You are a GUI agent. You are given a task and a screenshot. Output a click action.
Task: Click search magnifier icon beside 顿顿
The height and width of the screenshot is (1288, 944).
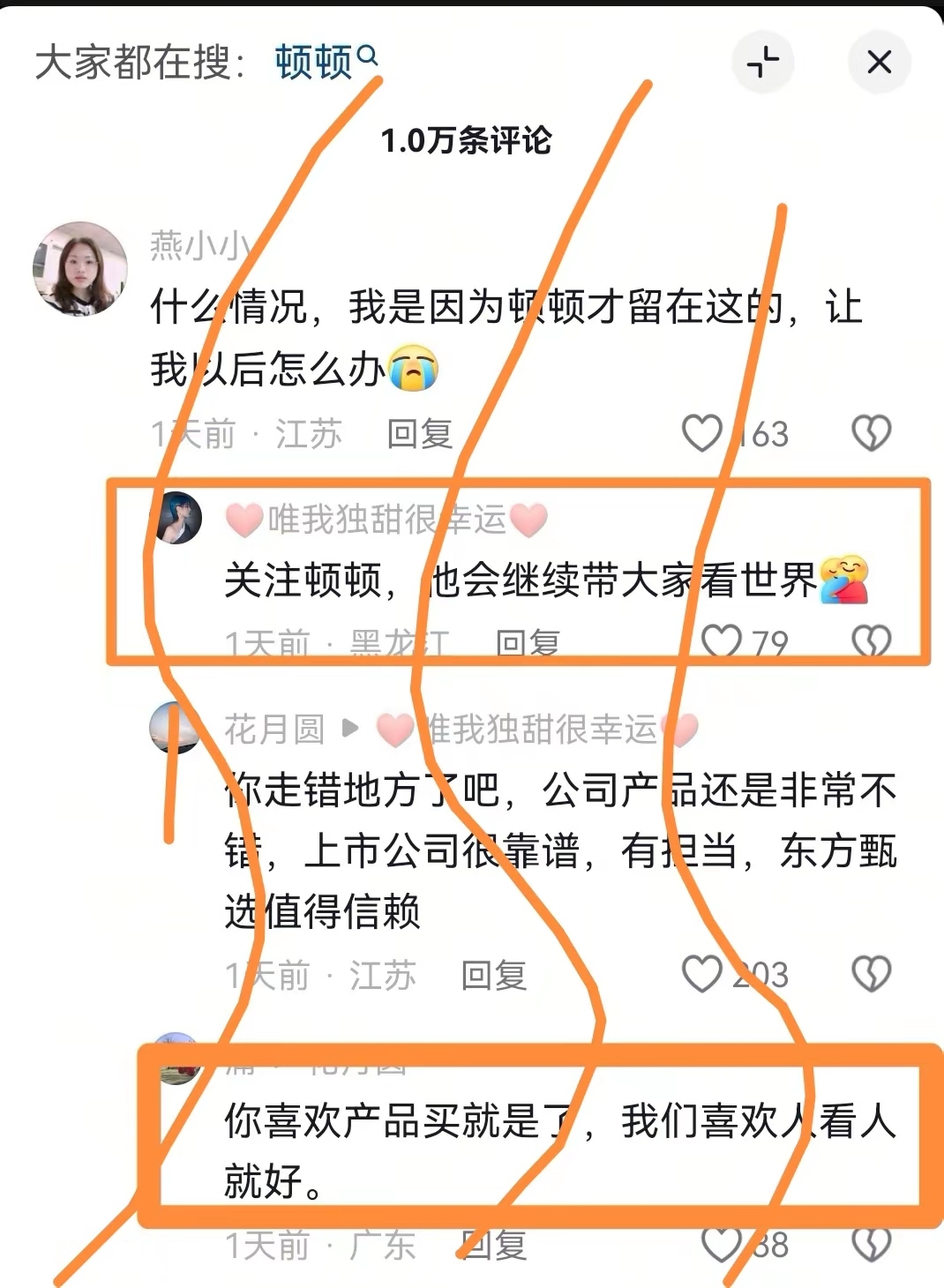[368, 56]
